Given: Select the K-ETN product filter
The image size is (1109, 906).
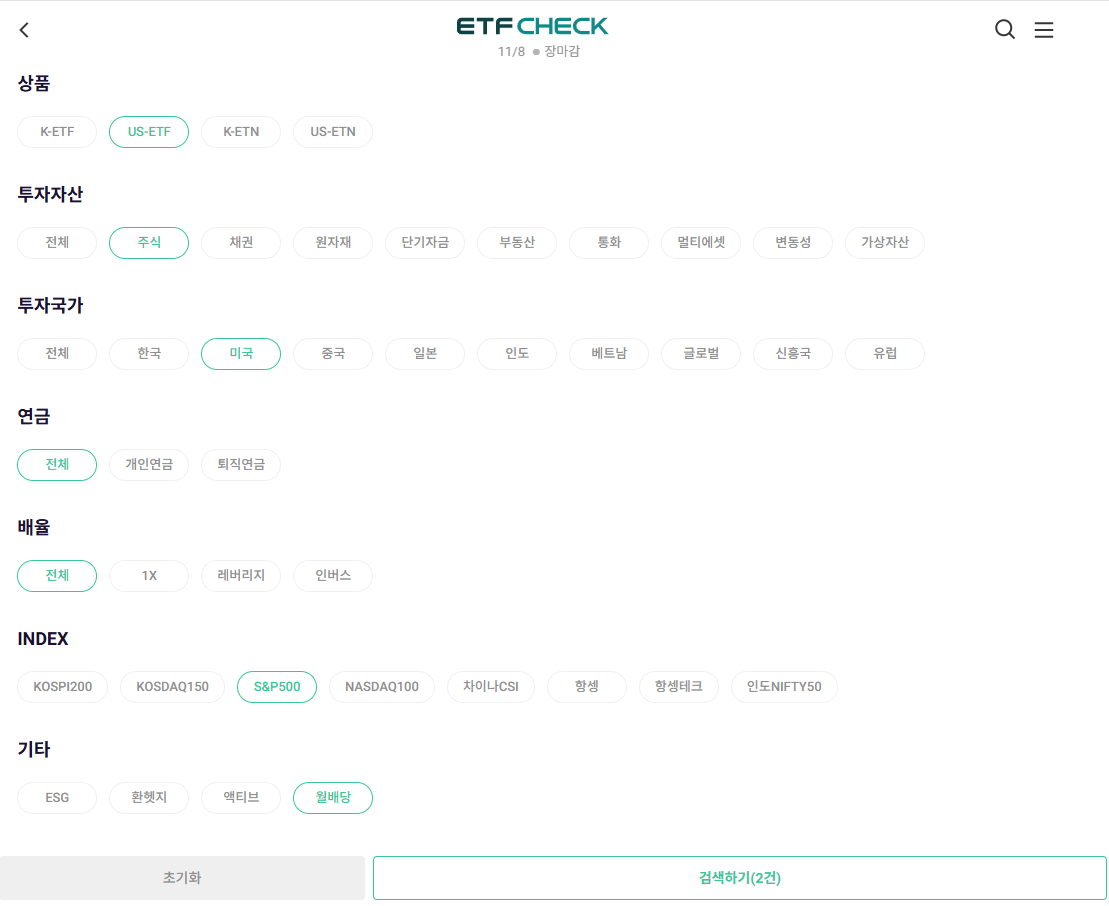Looking at the screenshot, I should tap(240, 131).
